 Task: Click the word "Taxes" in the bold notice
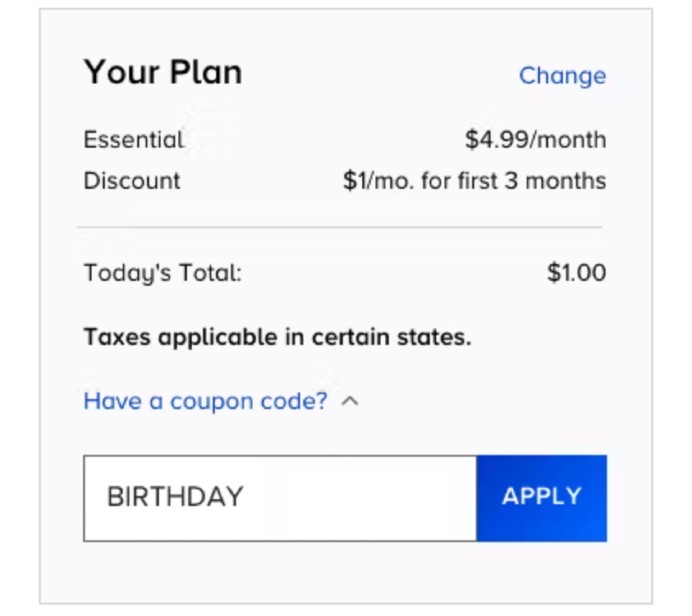[x=115, y=337]
